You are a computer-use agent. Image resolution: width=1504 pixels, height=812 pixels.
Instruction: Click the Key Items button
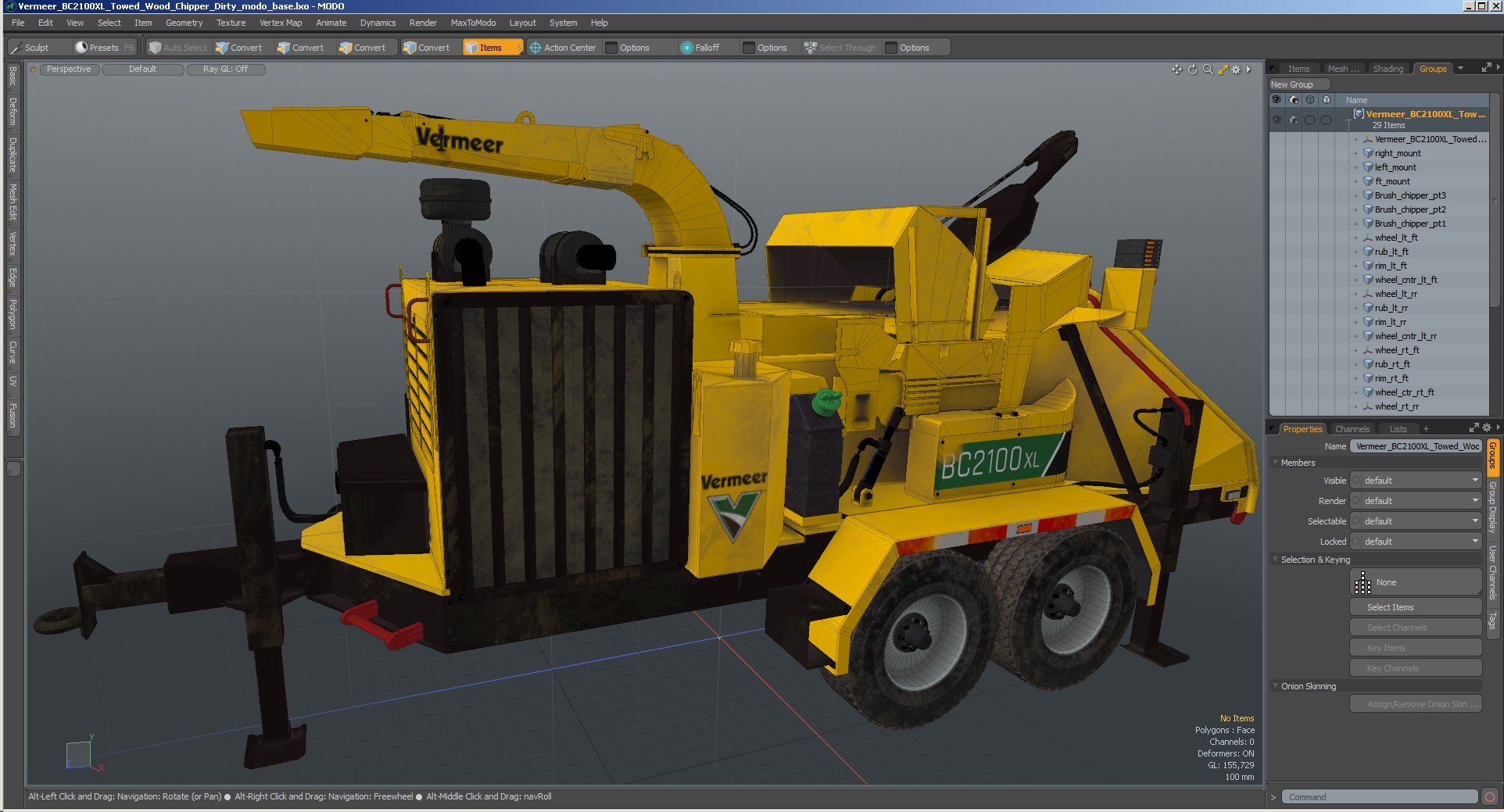pyautogui.click(x=1416, y=648)
